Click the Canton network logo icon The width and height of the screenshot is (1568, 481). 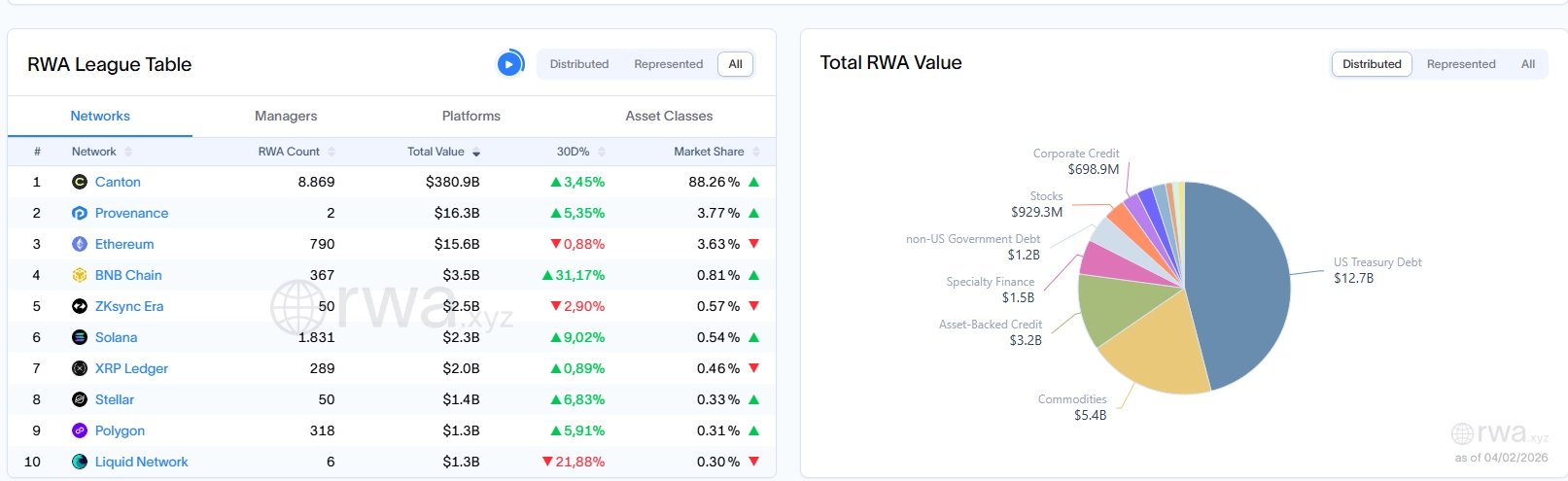click(x=80, y=182)
